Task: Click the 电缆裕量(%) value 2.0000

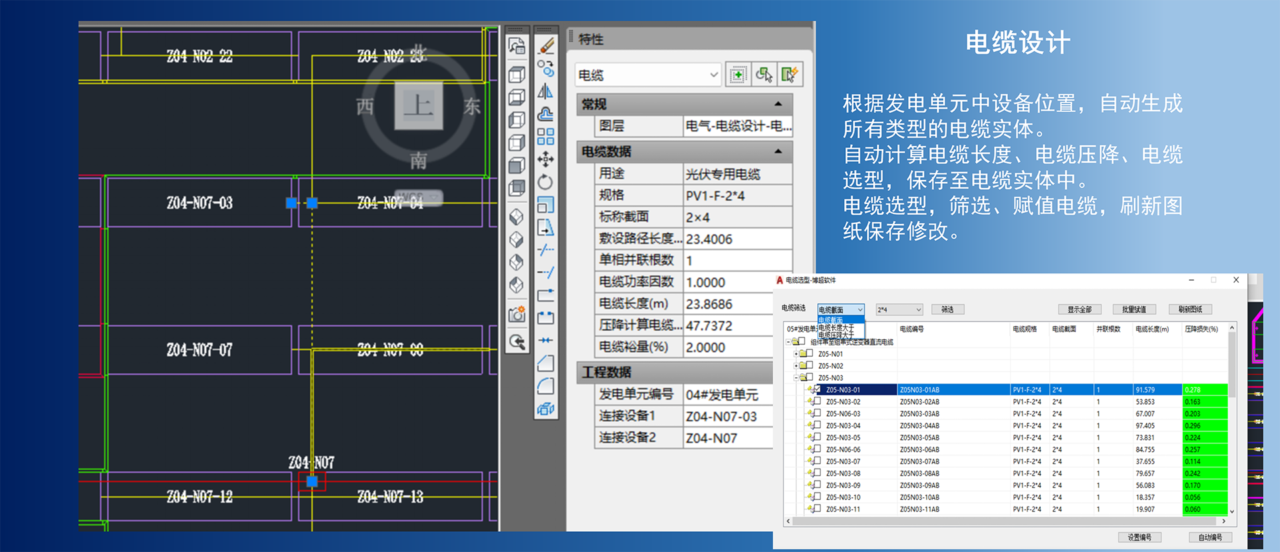Action: pos(737,347)
